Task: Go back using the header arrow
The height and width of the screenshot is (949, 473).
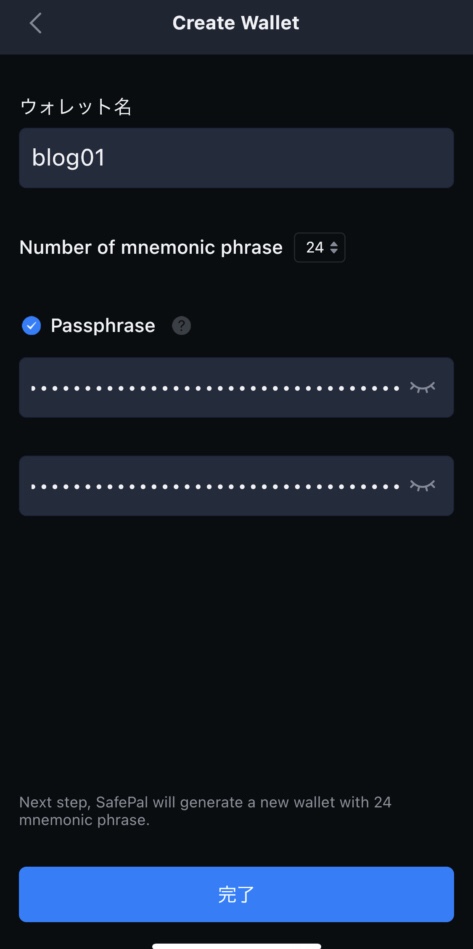Action: coord(35,23)
